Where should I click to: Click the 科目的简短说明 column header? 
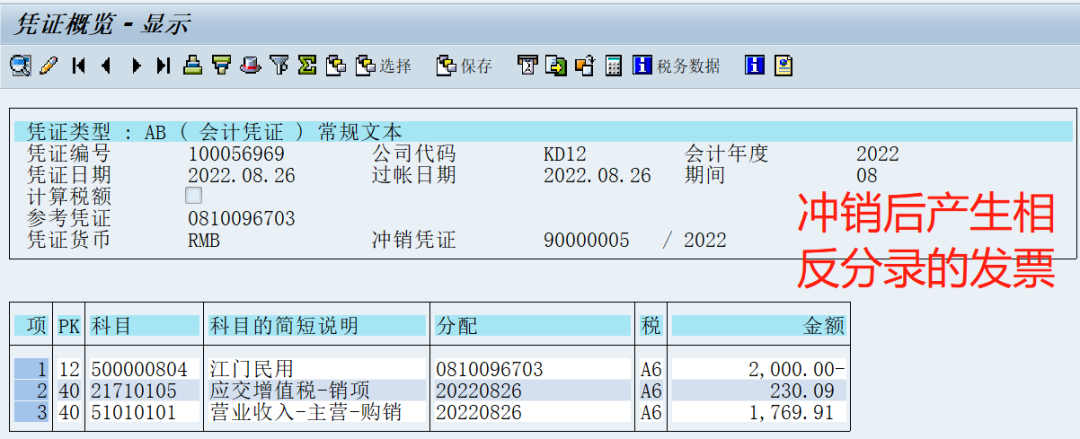pyautogui.click(x=316, y=326)
